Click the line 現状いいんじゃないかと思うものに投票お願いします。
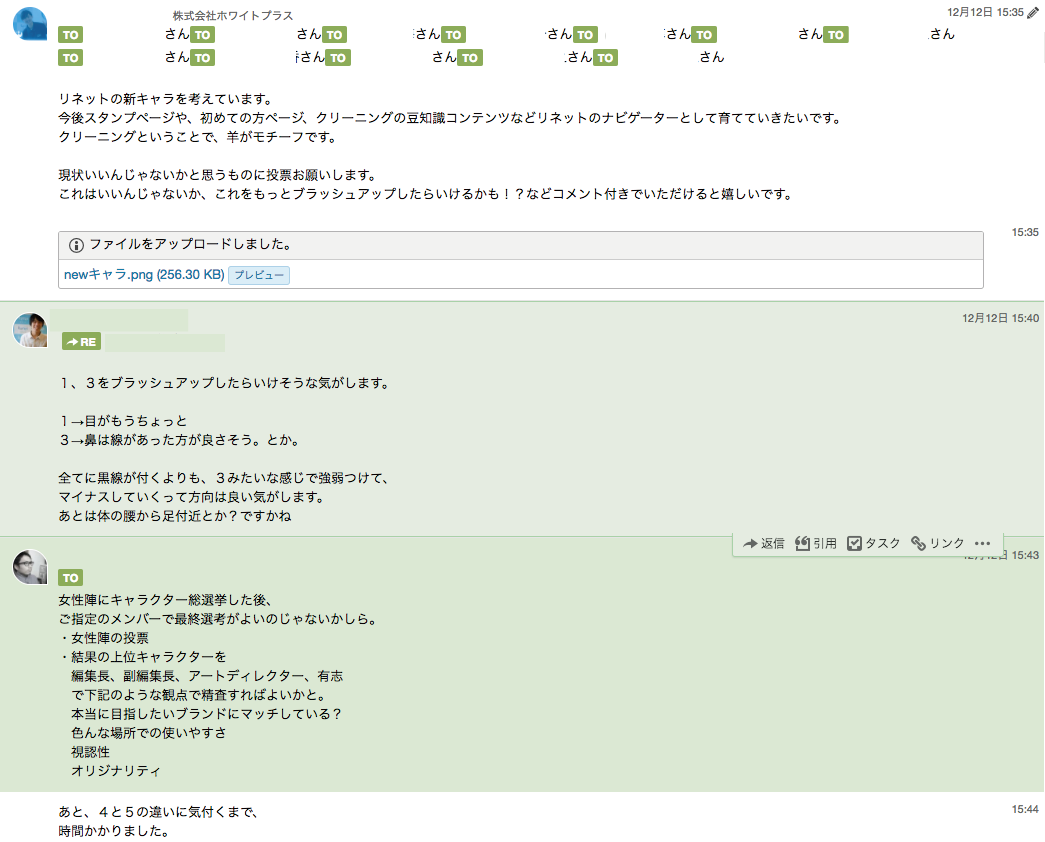 pos(219,175)
